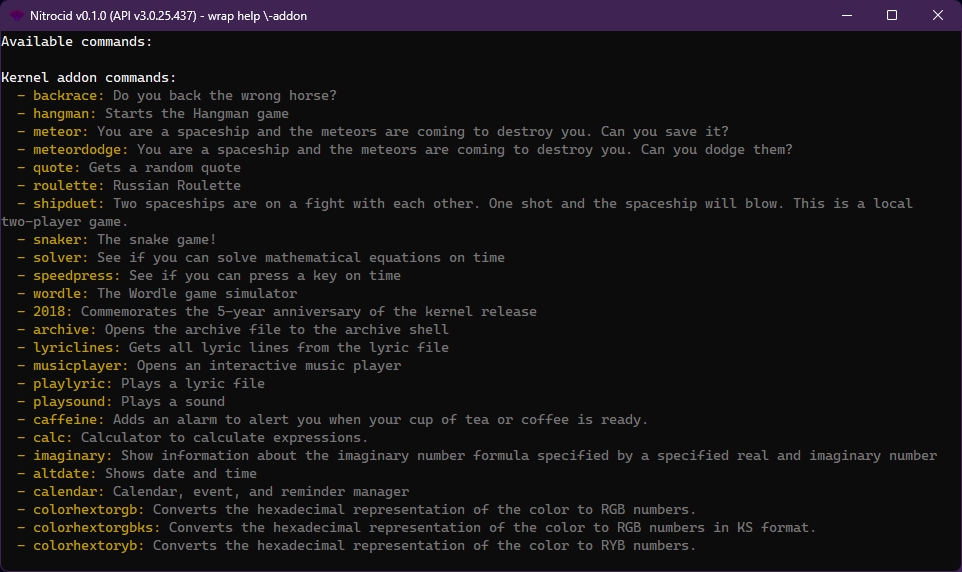Click the 'Kernel addon commands:' heading
Image resolution: width=962 pixels, height=572 pixels.
[x=89, y=78]
